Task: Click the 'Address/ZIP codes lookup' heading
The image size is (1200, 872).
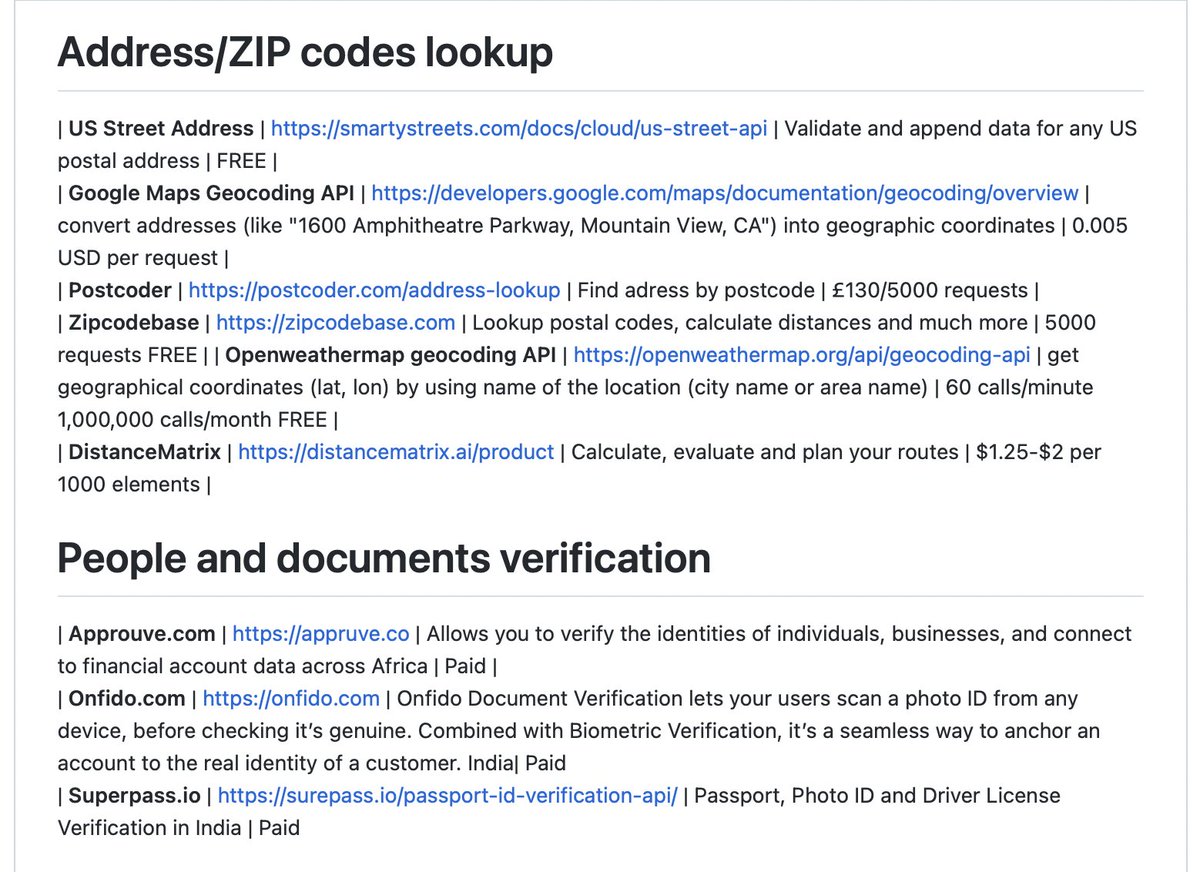Action: click(x=305, y=52)
